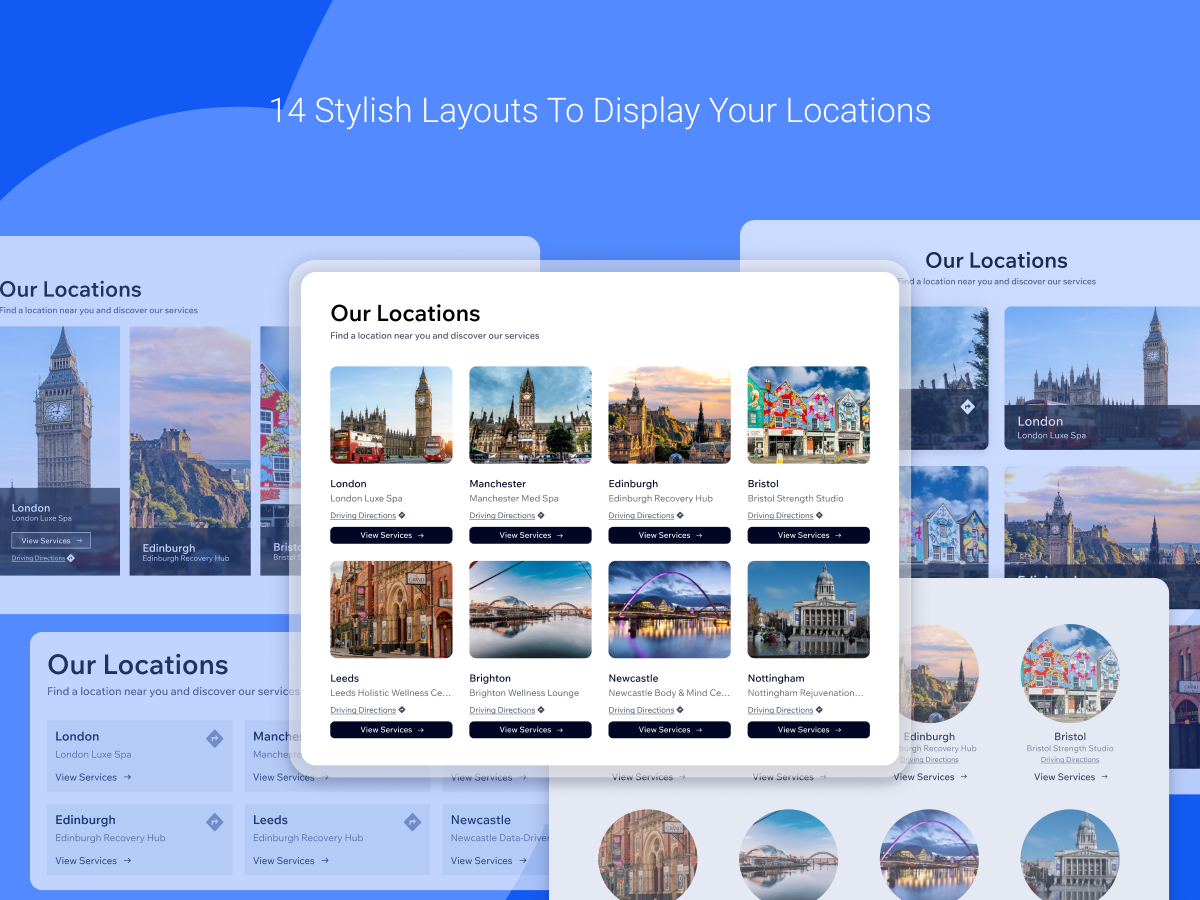Click the directions icon on the top-right panel's half-hidden tile
Viewport: 1200px width, 900px height.
coord(967,407)
